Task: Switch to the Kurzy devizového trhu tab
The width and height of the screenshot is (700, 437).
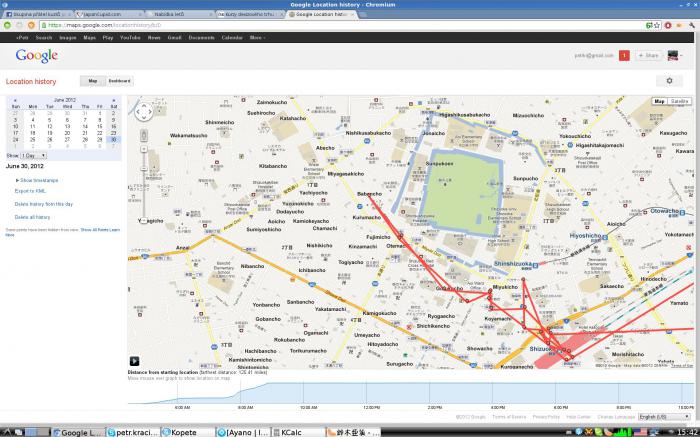Action: click(249, 14)
